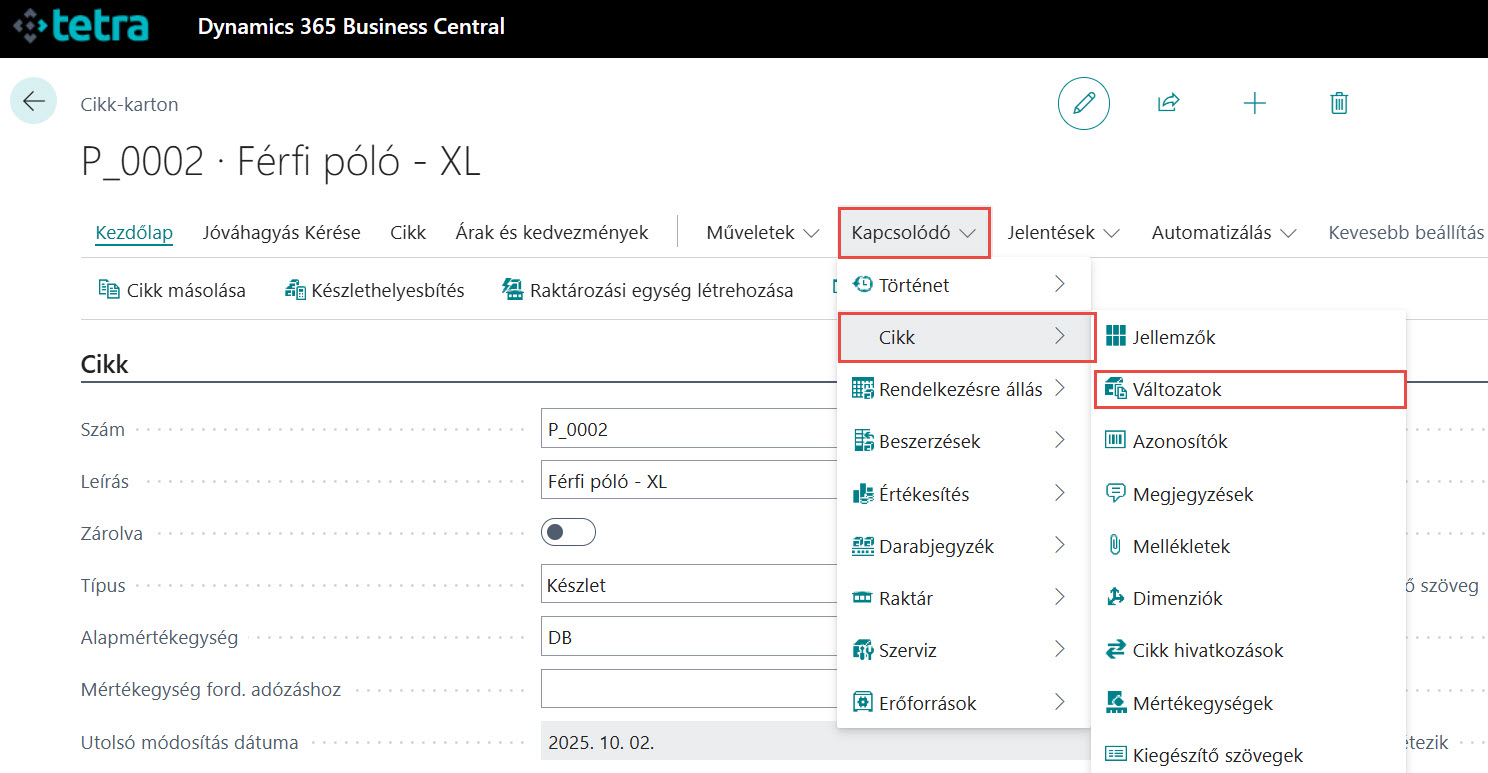Open Mellékletek paperclip entry
This screenshot has width=1488, height=773.
pyautogui.click(x=1180, y=546)
